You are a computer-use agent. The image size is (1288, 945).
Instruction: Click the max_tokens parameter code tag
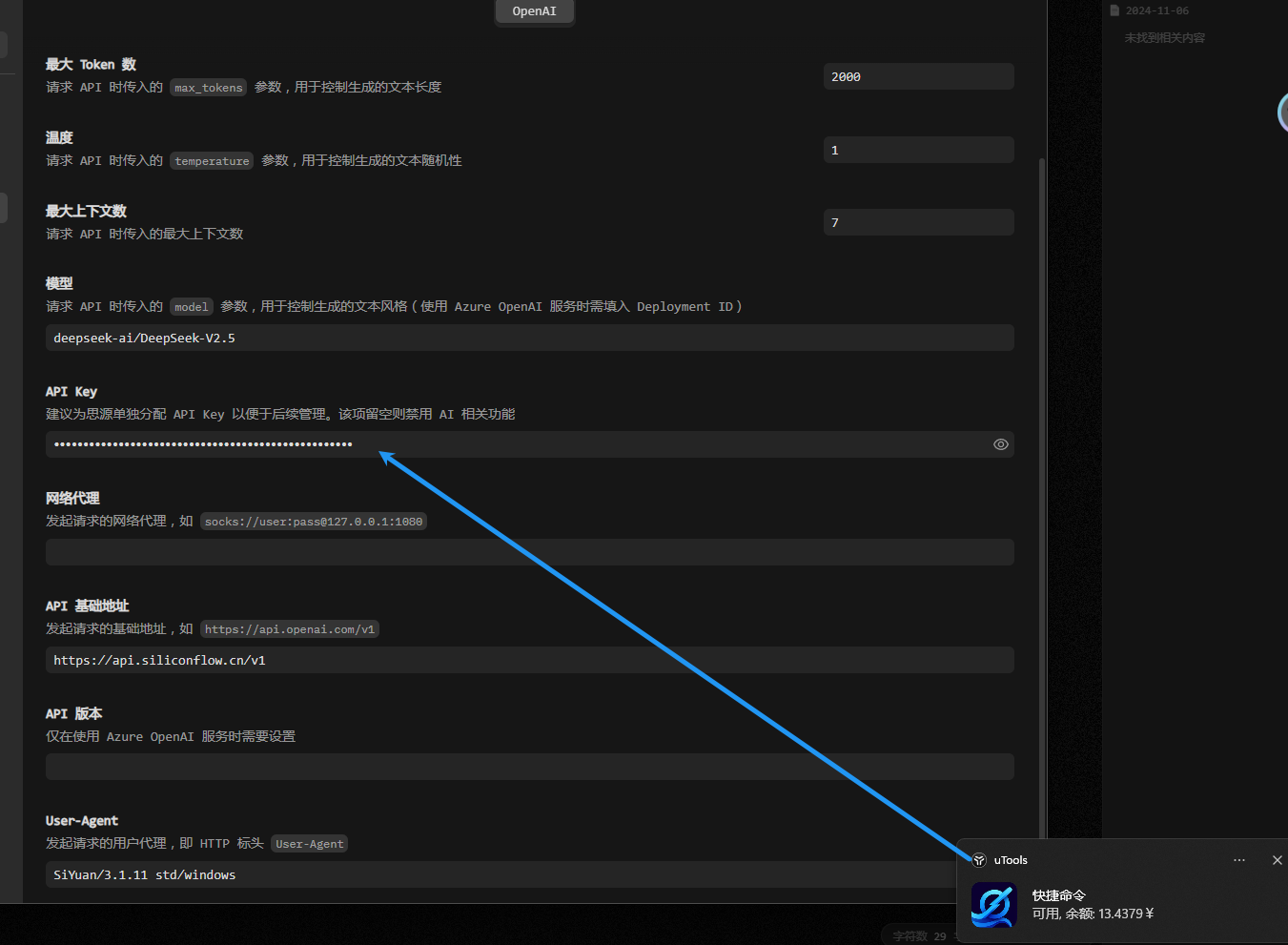tap(209, 88)
